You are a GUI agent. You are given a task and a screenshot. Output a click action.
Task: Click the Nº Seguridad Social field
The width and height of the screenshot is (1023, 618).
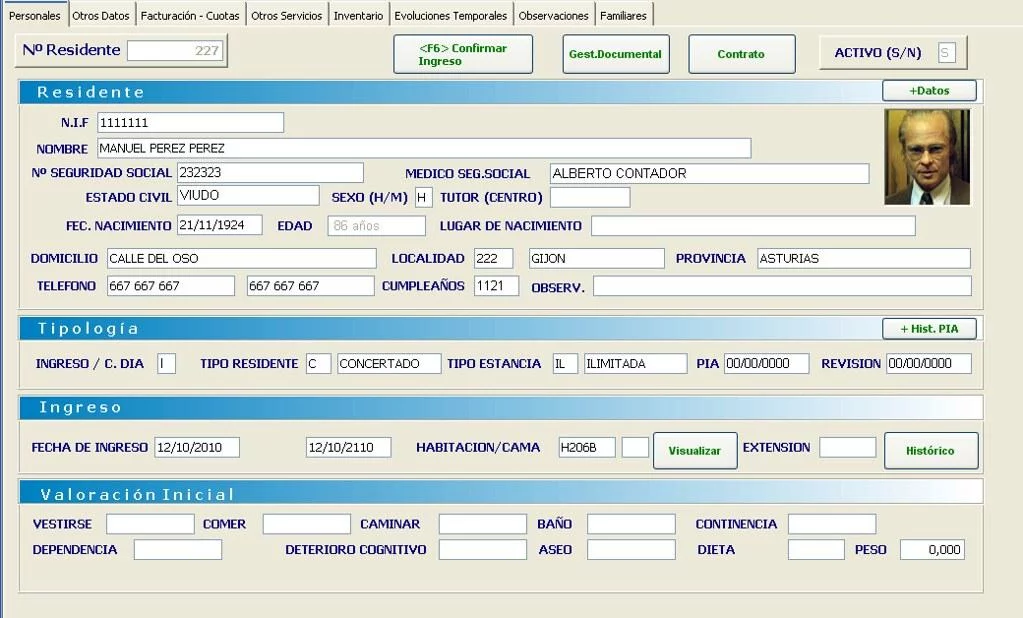270,172
